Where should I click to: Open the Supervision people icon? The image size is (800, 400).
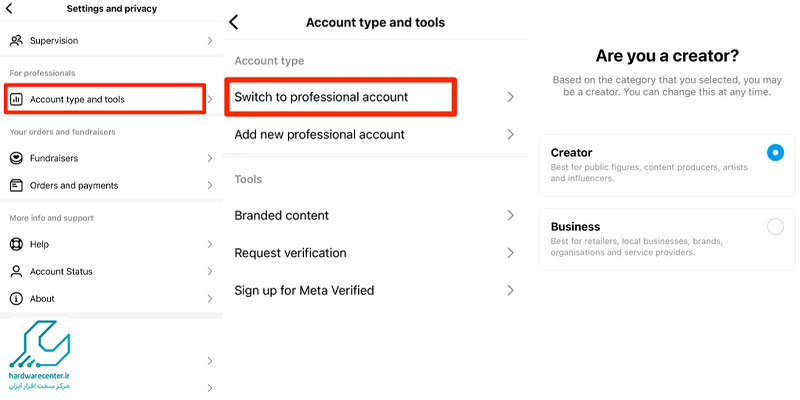coord(16,40)
